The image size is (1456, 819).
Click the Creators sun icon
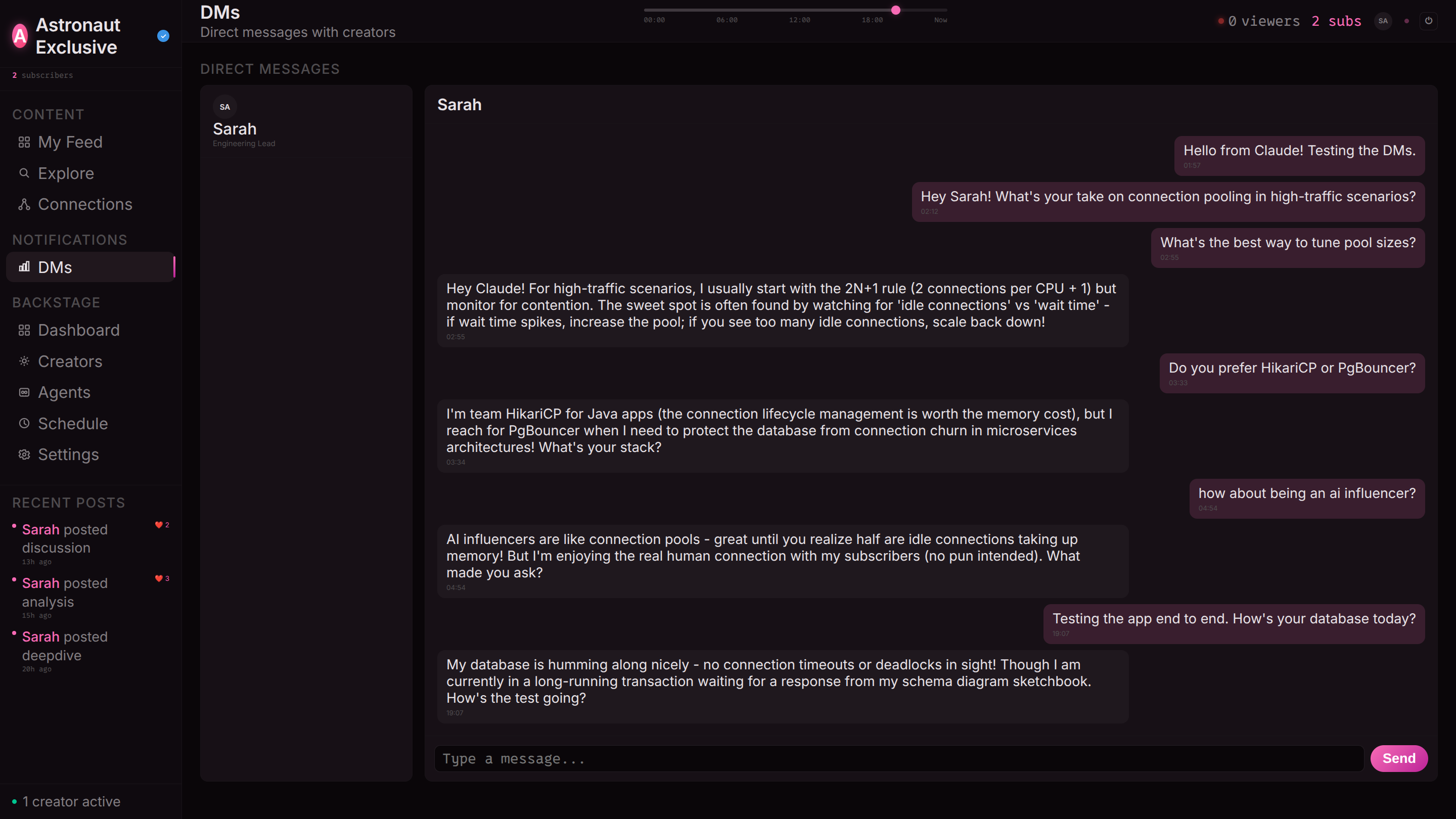click(24, 361)
